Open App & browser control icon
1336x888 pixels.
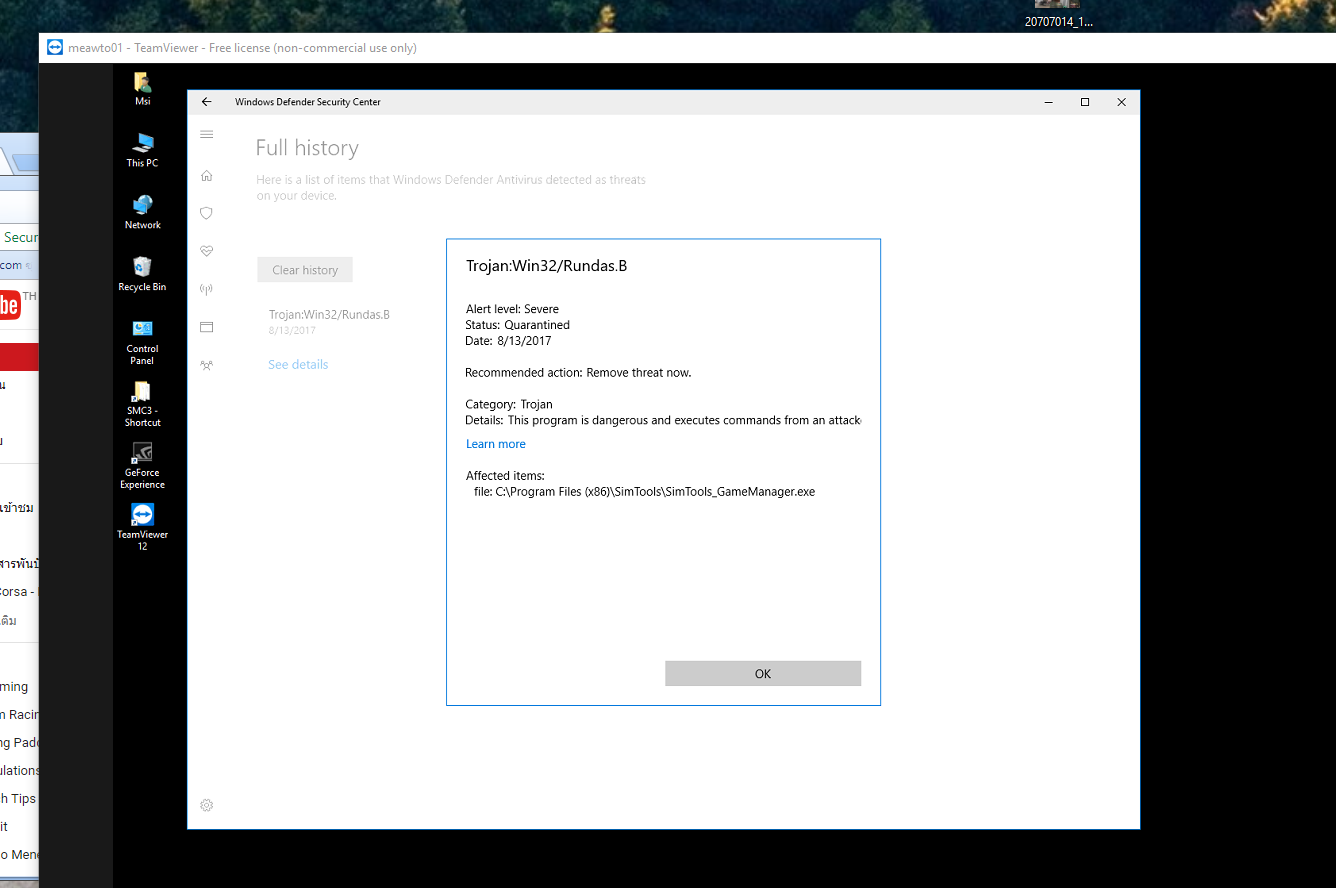pyautogui.click(x=207, y=327)
